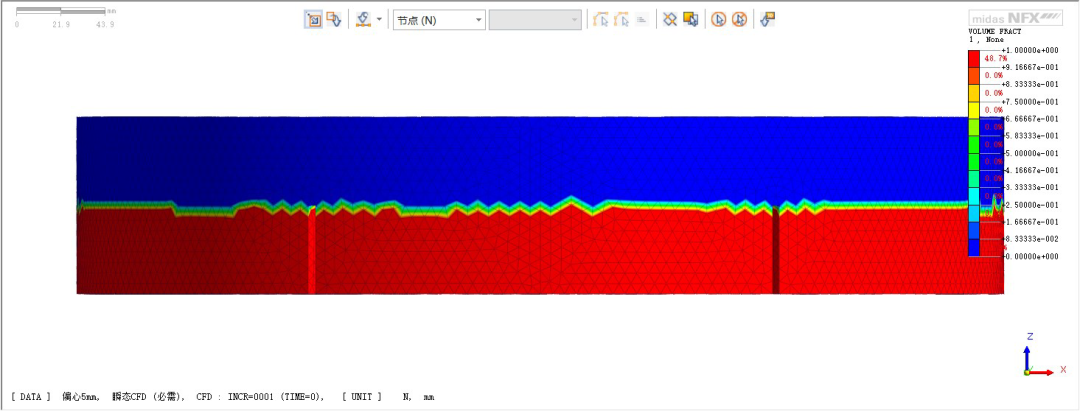This screenshot has width=1080, height=411.
Task: Click the first polyline selection icon
Action: [601, 19]
